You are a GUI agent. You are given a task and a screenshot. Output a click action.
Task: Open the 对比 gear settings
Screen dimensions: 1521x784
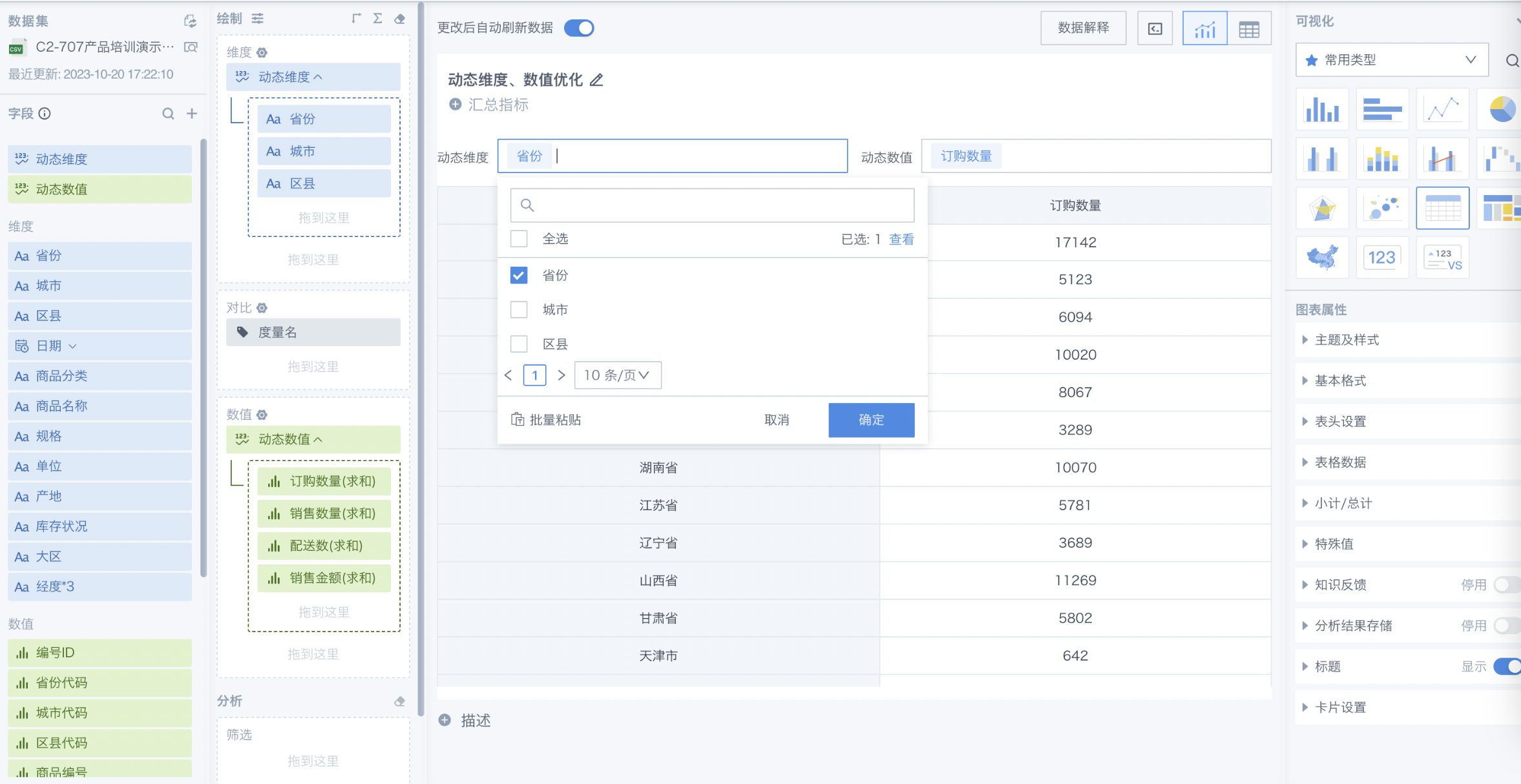262,308
